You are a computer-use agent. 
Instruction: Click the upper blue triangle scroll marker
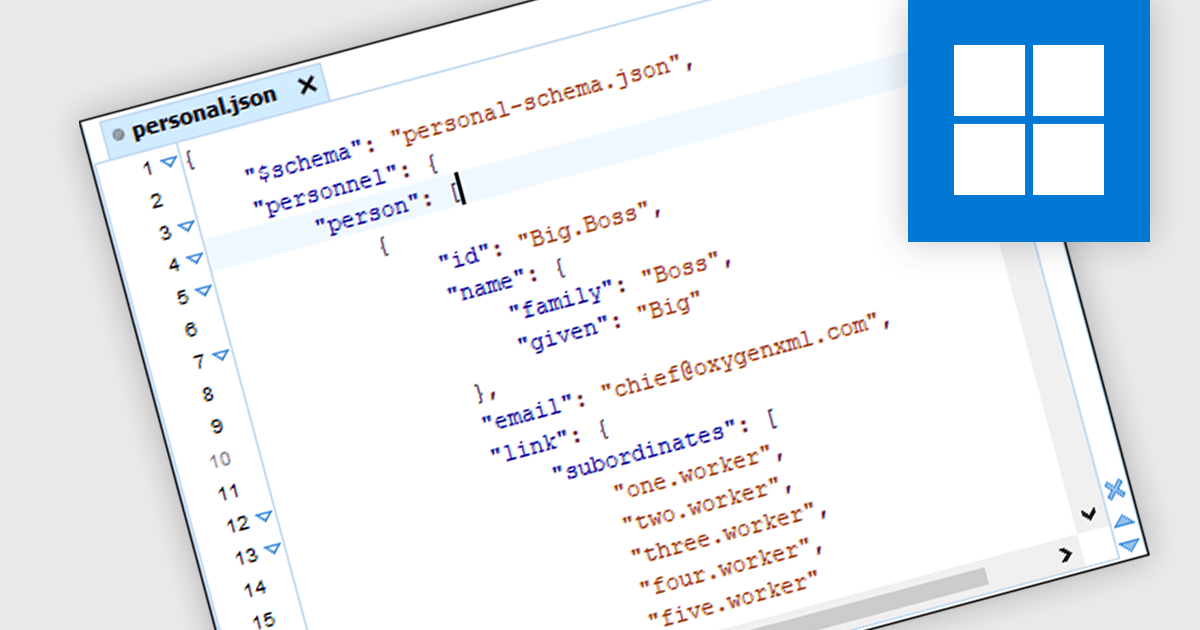(1125, 520)
